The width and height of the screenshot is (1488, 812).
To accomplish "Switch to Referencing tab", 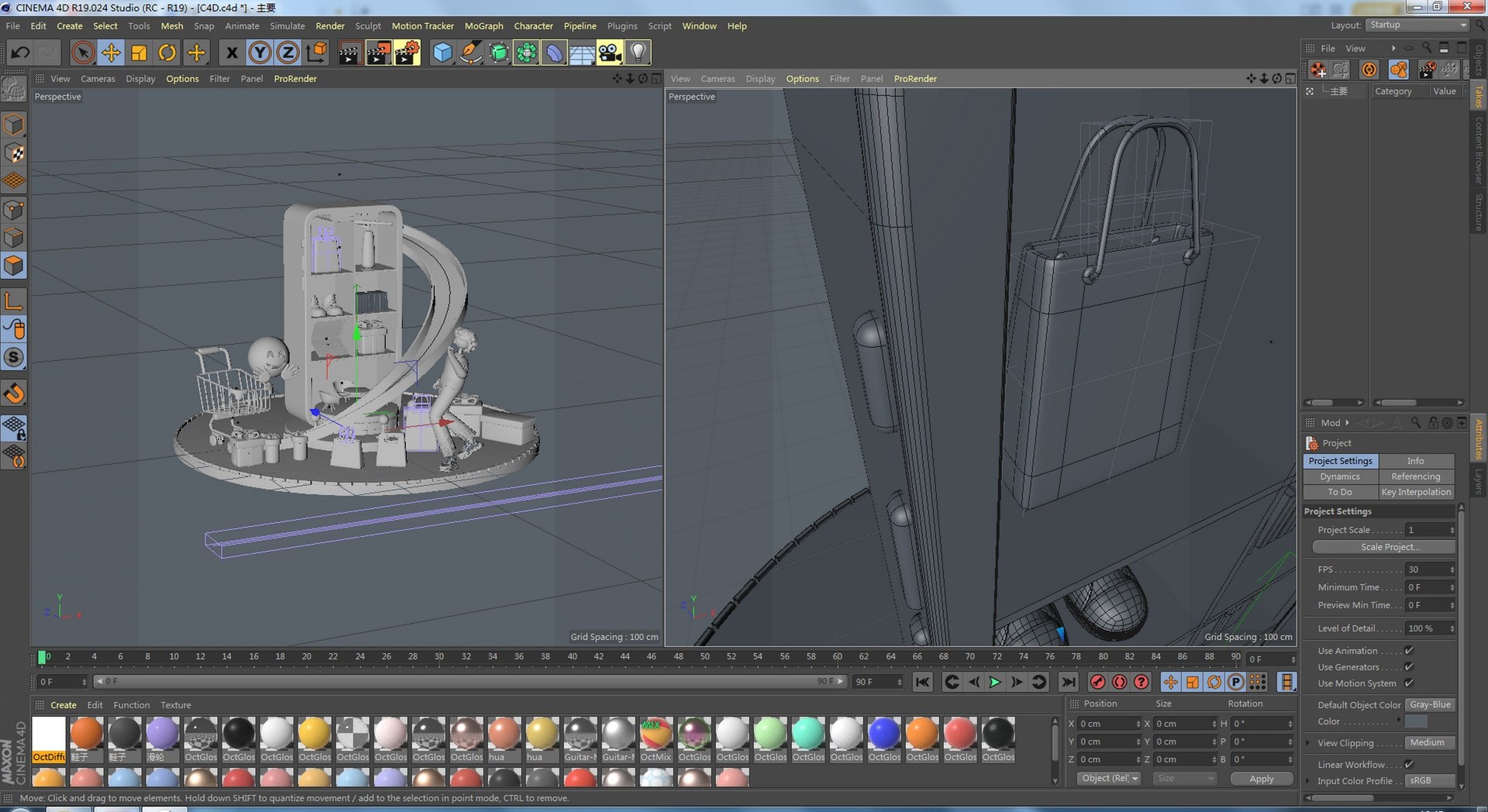I will tap(1415, 477).
